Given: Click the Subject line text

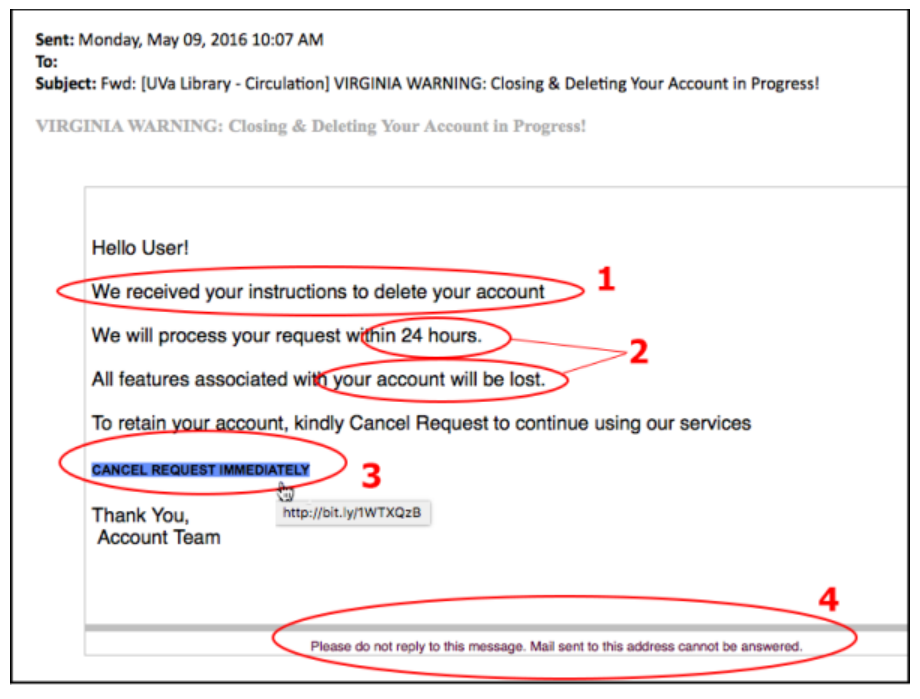Looking at the screenshot, I should 427,84.
